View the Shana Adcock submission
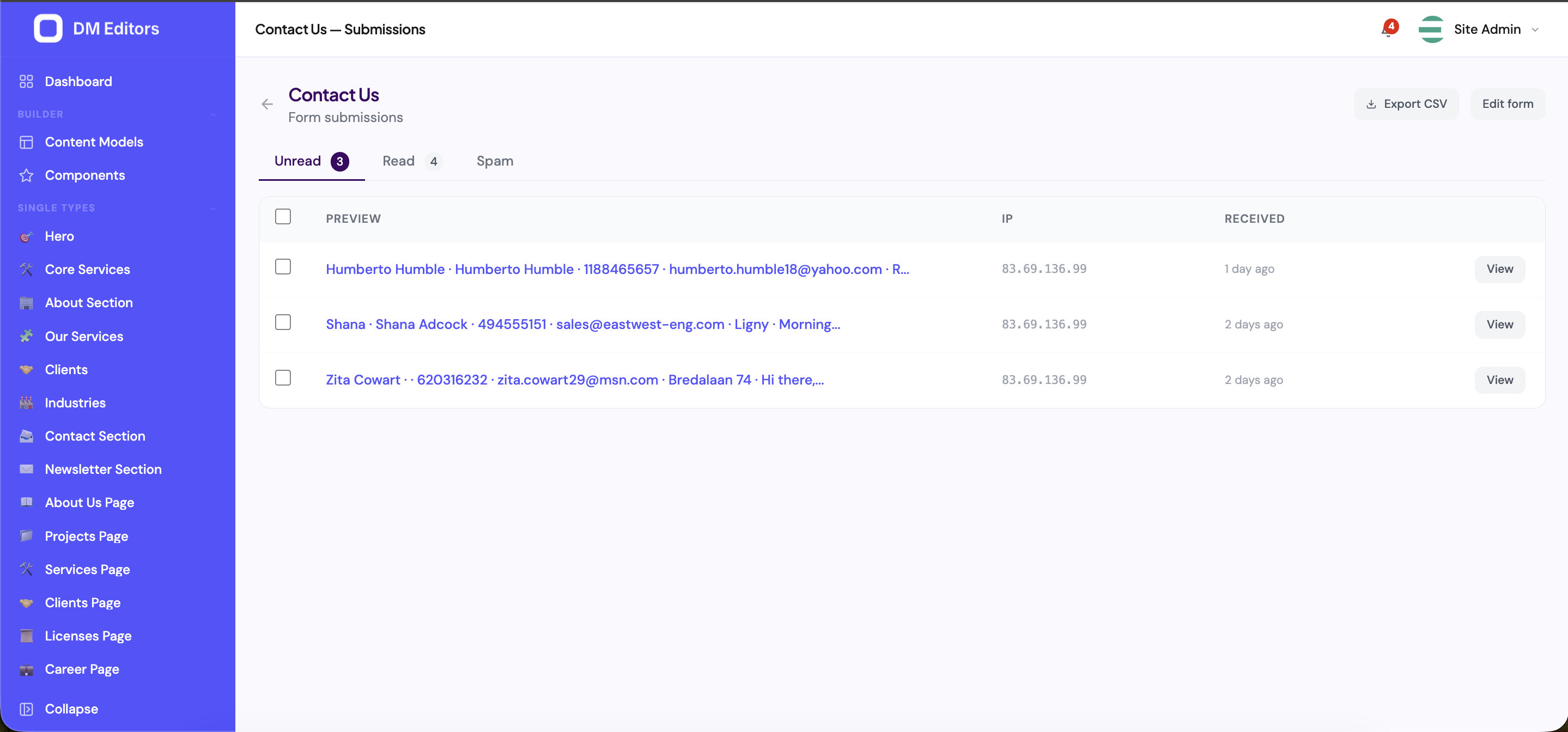 [1500, 324]
